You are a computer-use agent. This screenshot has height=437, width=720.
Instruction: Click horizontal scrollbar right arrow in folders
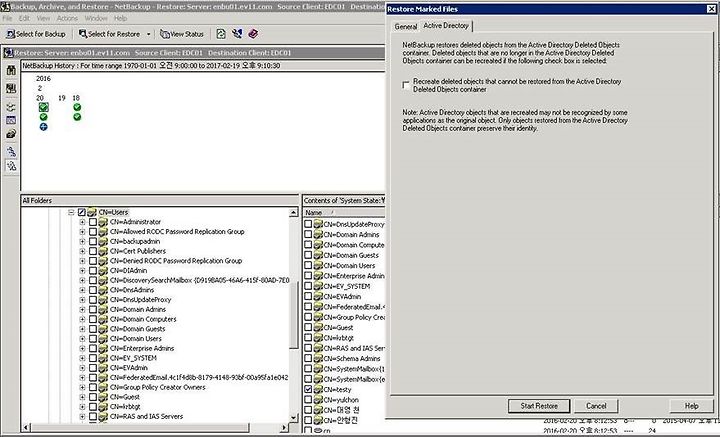click(284, 427)
